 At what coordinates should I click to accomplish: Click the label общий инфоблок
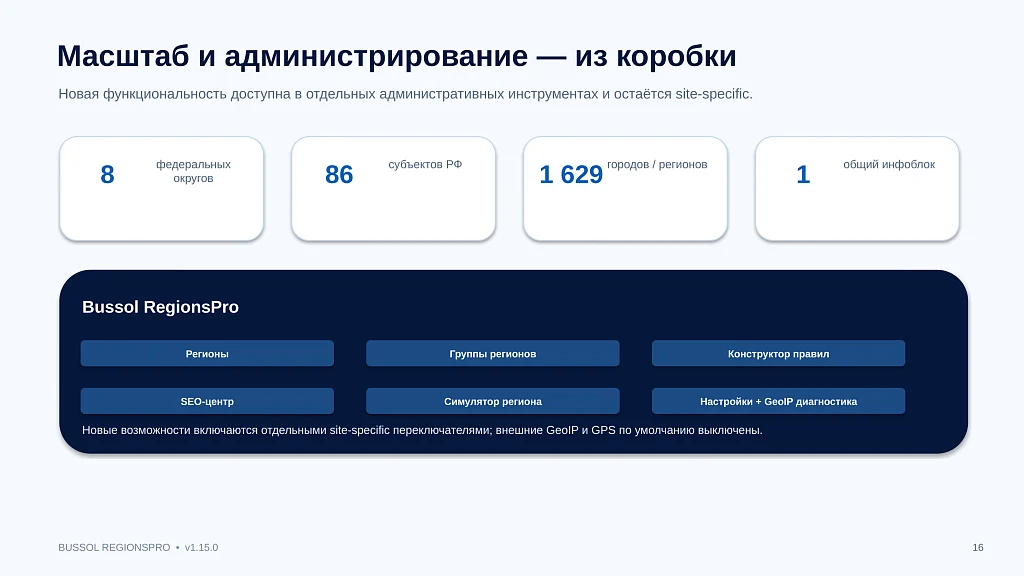pos(889,165)
